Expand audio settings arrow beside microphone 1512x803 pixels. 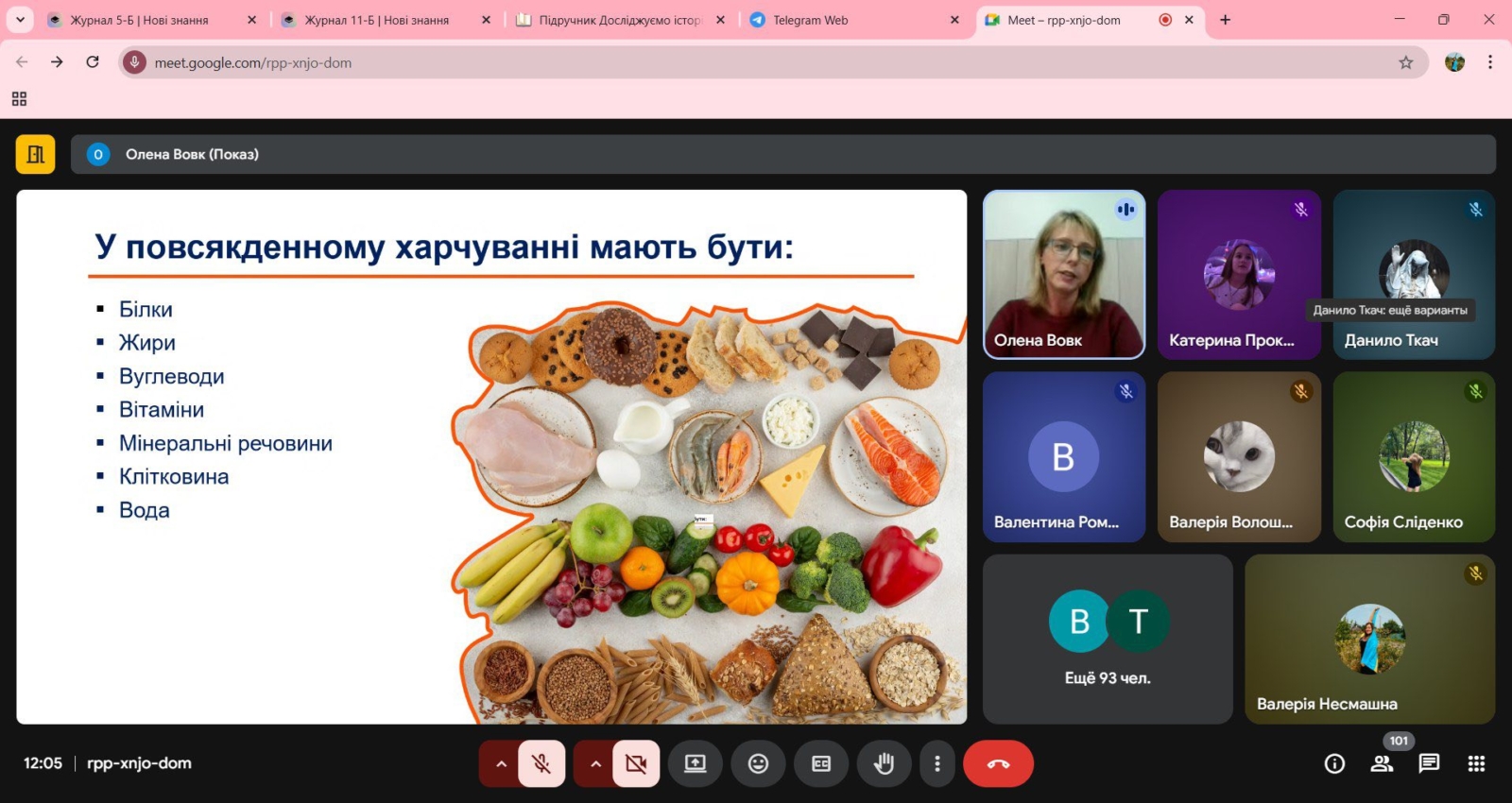(501, 763)
